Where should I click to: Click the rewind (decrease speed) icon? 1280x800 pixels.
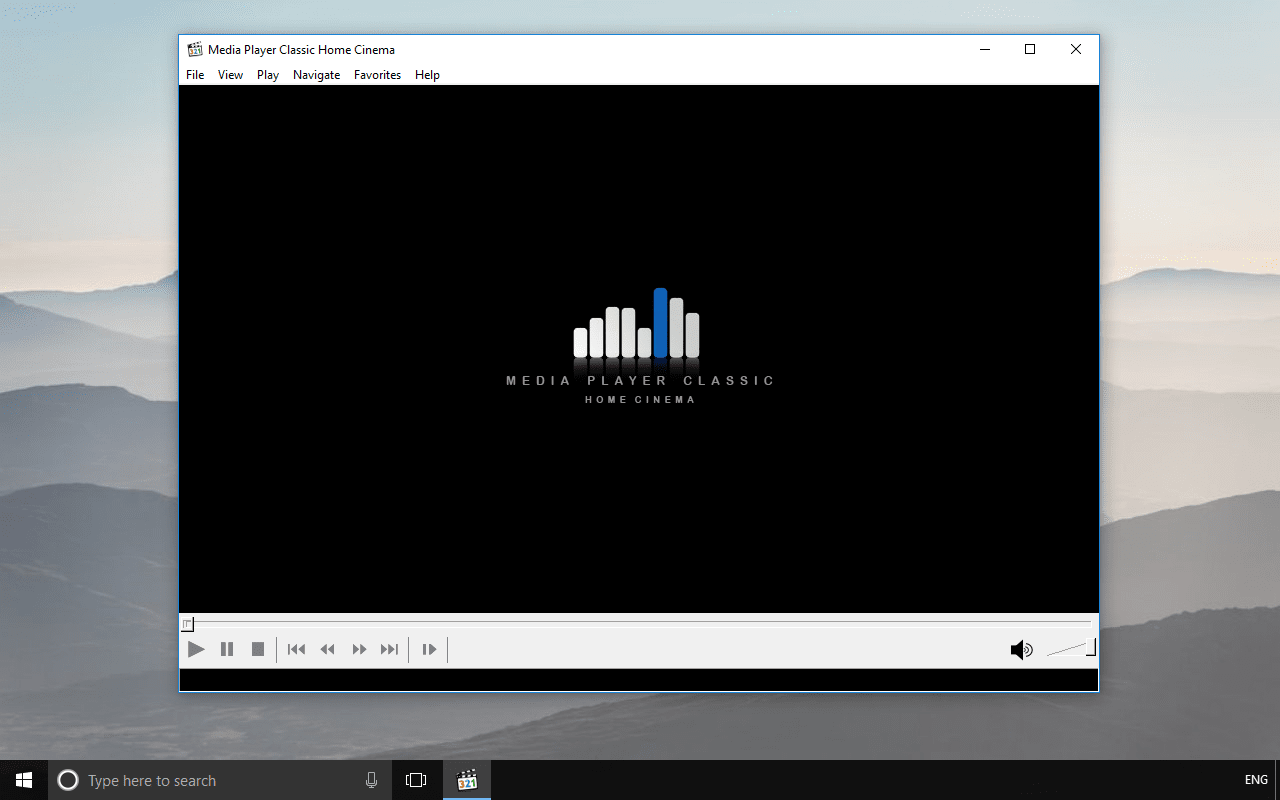click(x=327, y=650)
